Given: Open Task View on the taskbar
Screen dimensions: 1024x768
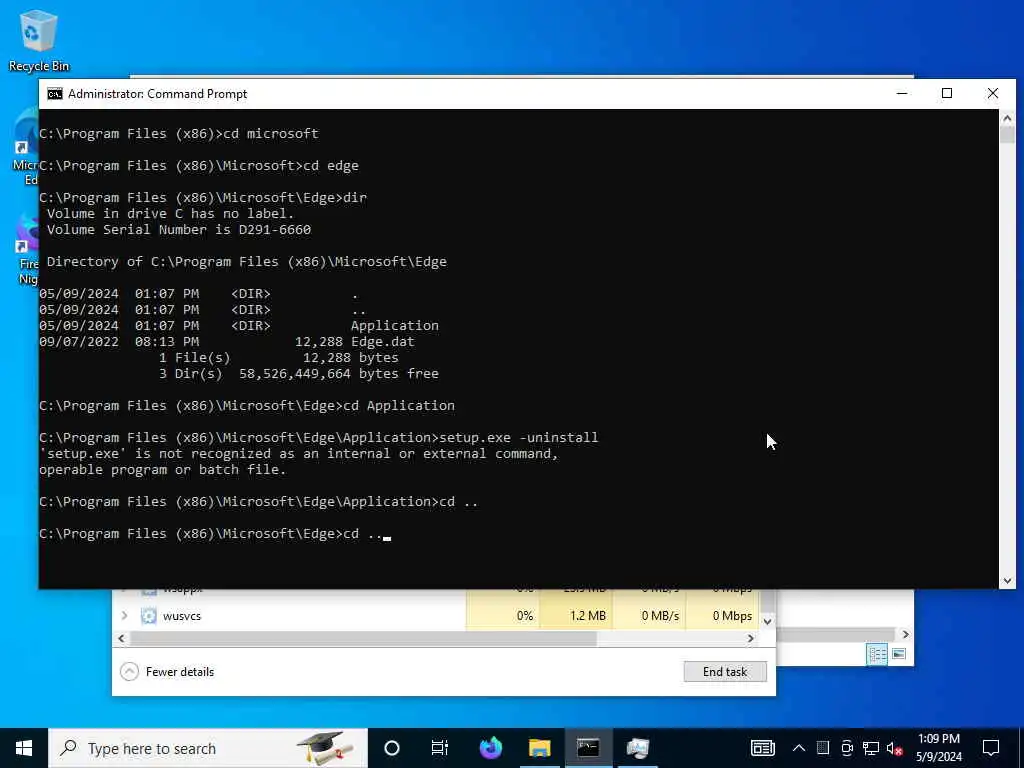Looking at the screenshot, I should [x=440, y=748].
